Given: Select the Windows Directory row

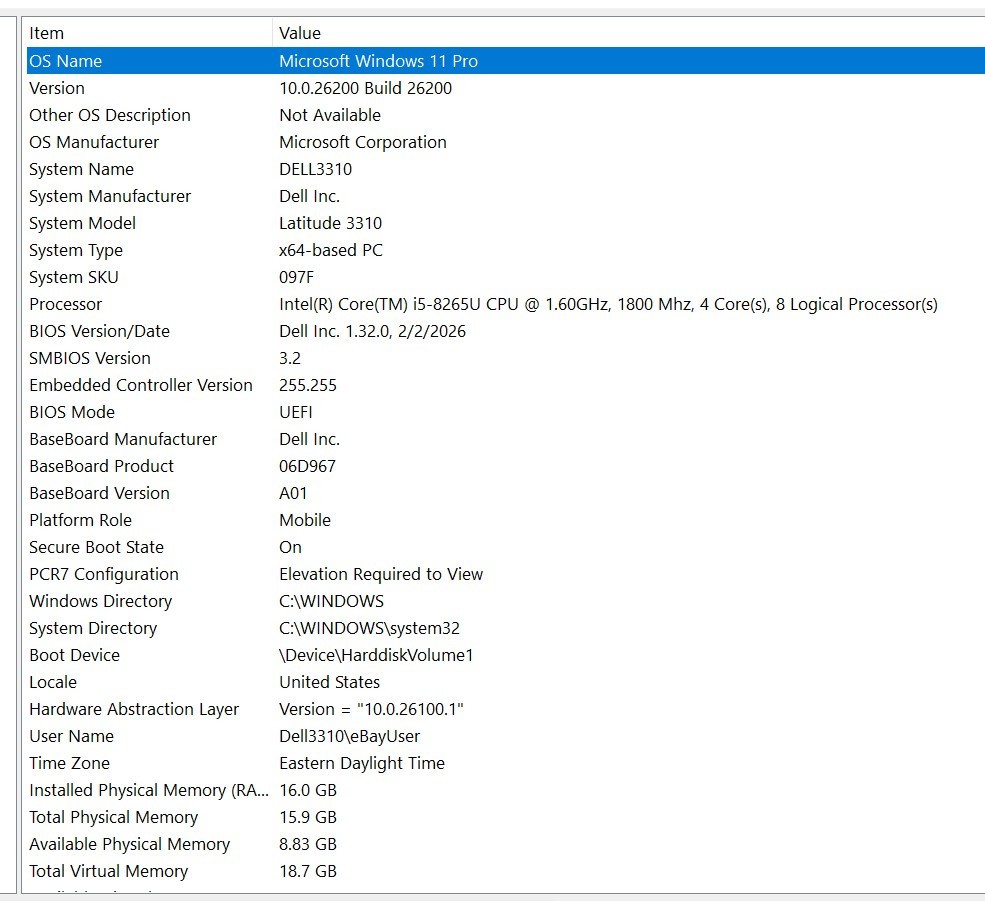Looking at the screenshot, I should (506, 601).
